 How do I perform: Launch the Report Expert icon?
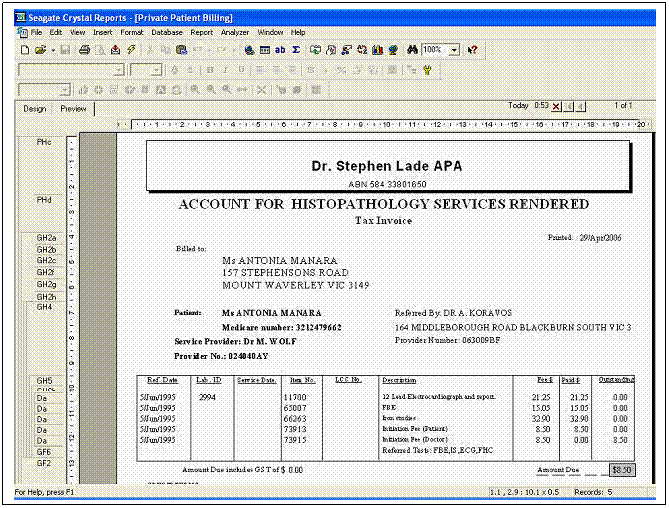coord(315,50)
